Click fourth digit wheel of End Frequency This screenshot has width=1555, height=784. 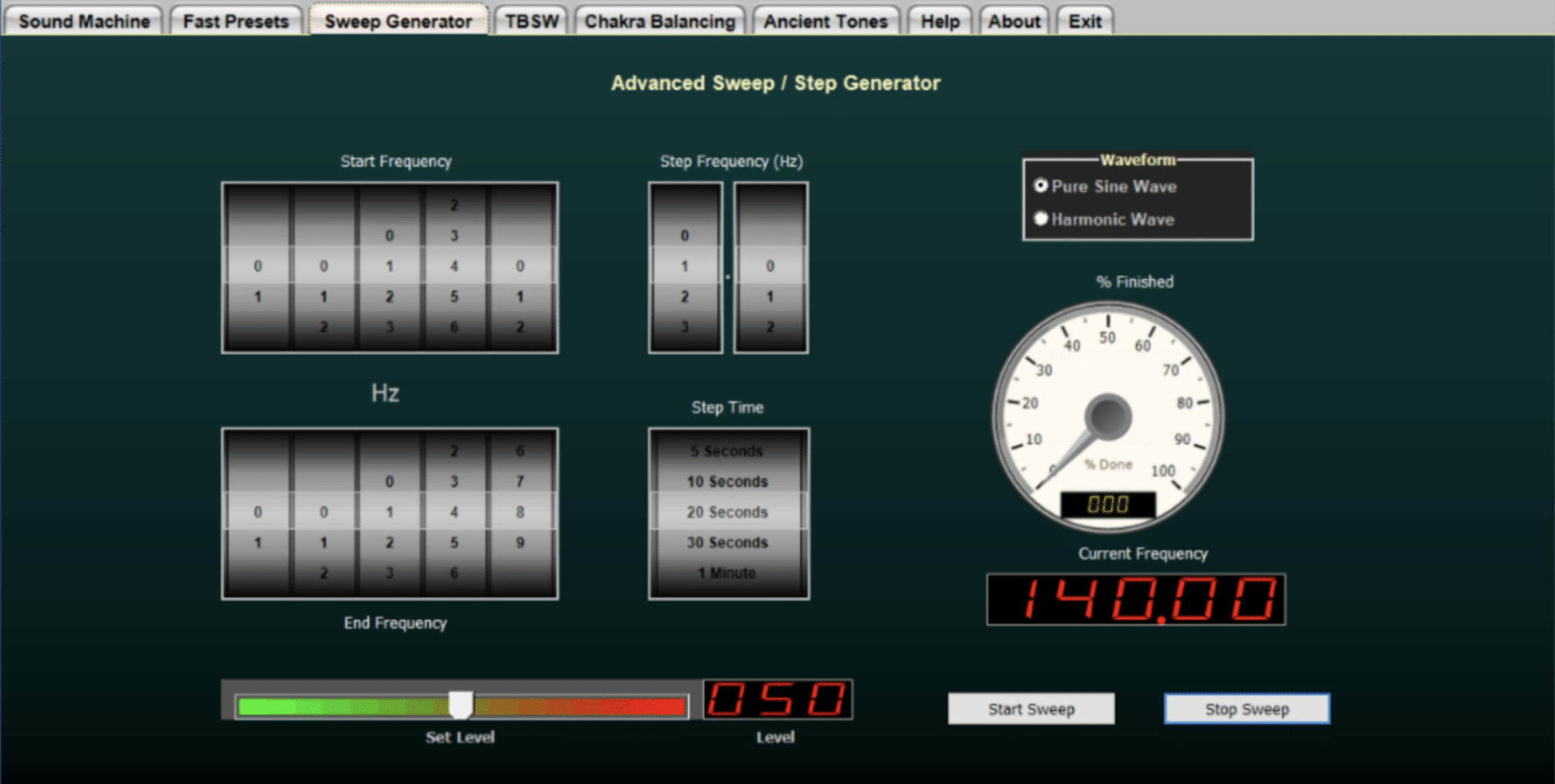[x=454, y=513]
